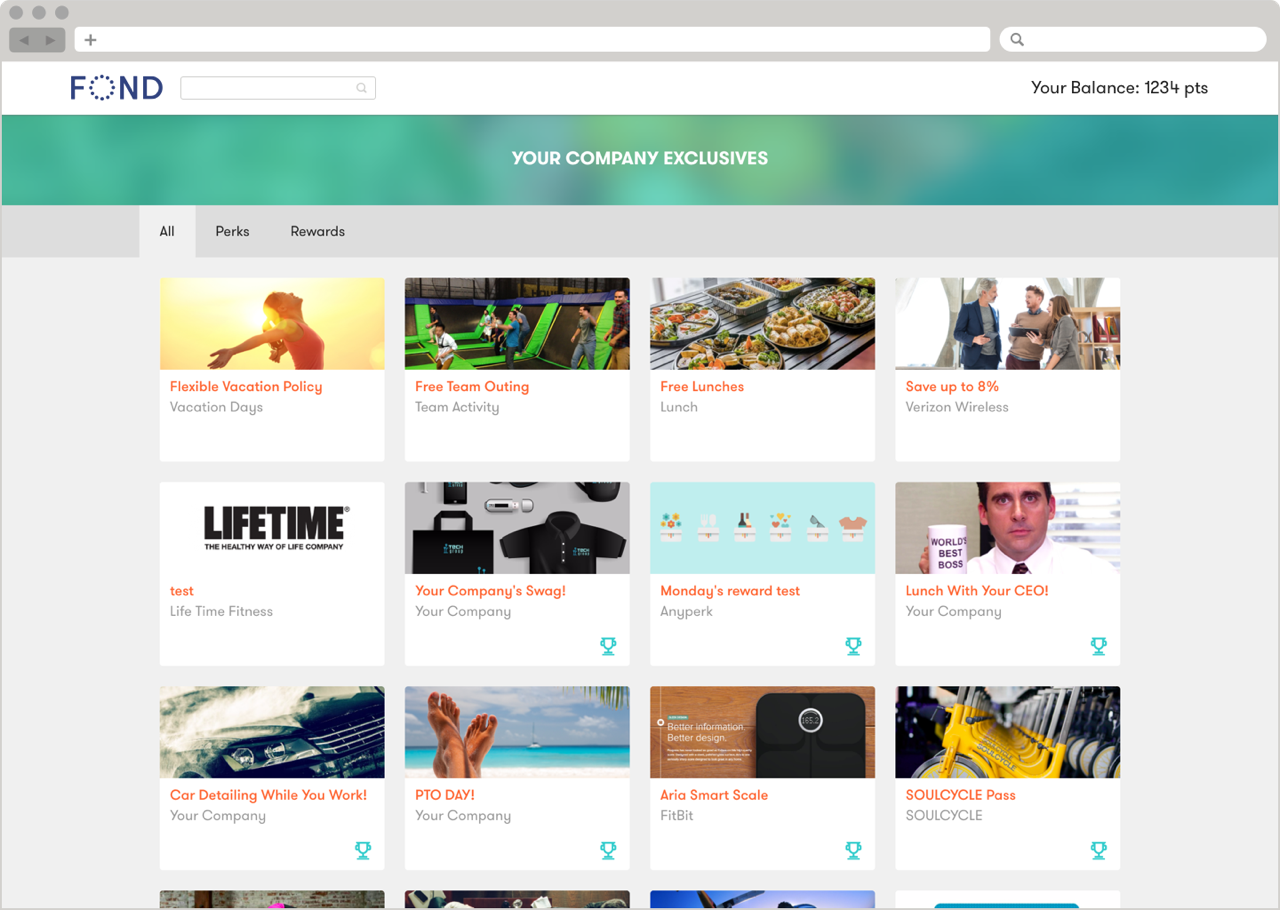Open Lunch With Your CEO! link
1280x910 pixels.
pyautogui.click(x=977, y=590)
